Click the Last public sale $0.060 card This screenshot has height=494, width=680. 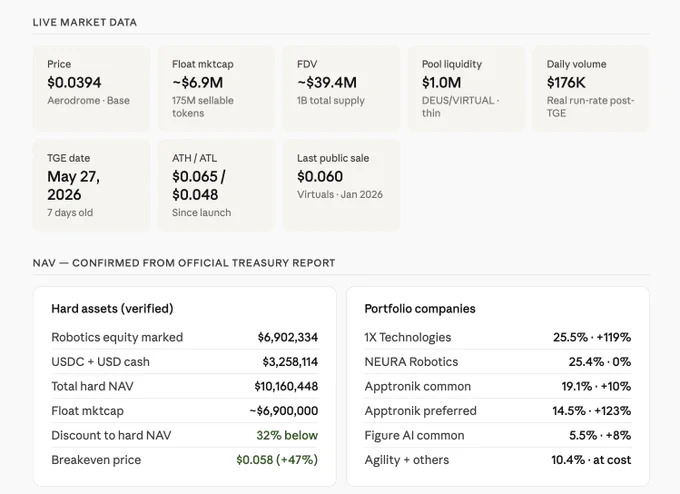pos(341,185)
